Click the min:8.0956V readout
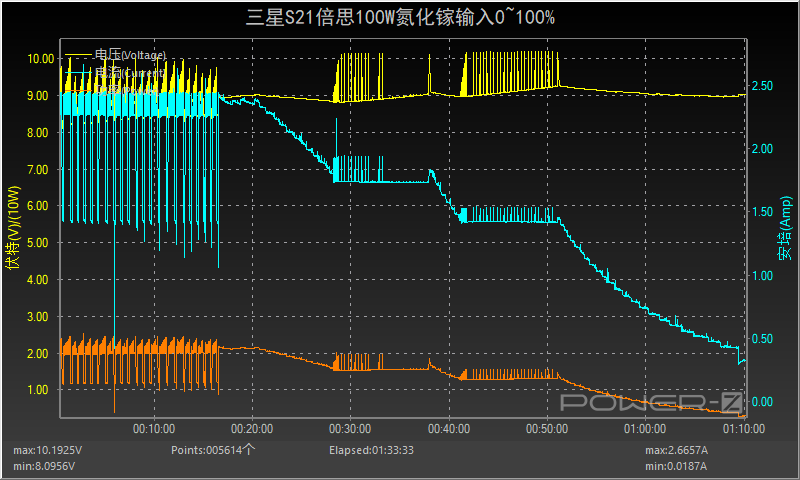 coord(44,466)
